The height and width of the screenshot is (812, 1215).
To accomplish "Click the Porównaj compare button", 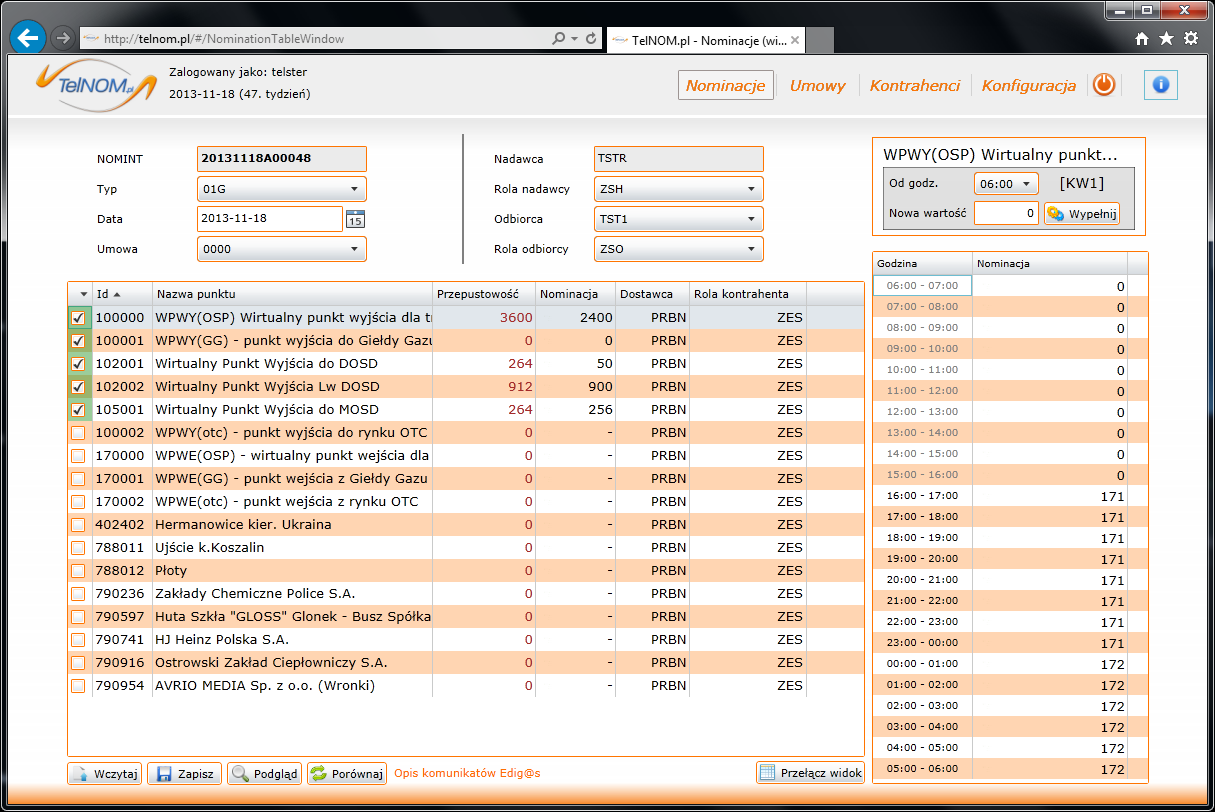I will pyautogui.click(x=347, y=774).
